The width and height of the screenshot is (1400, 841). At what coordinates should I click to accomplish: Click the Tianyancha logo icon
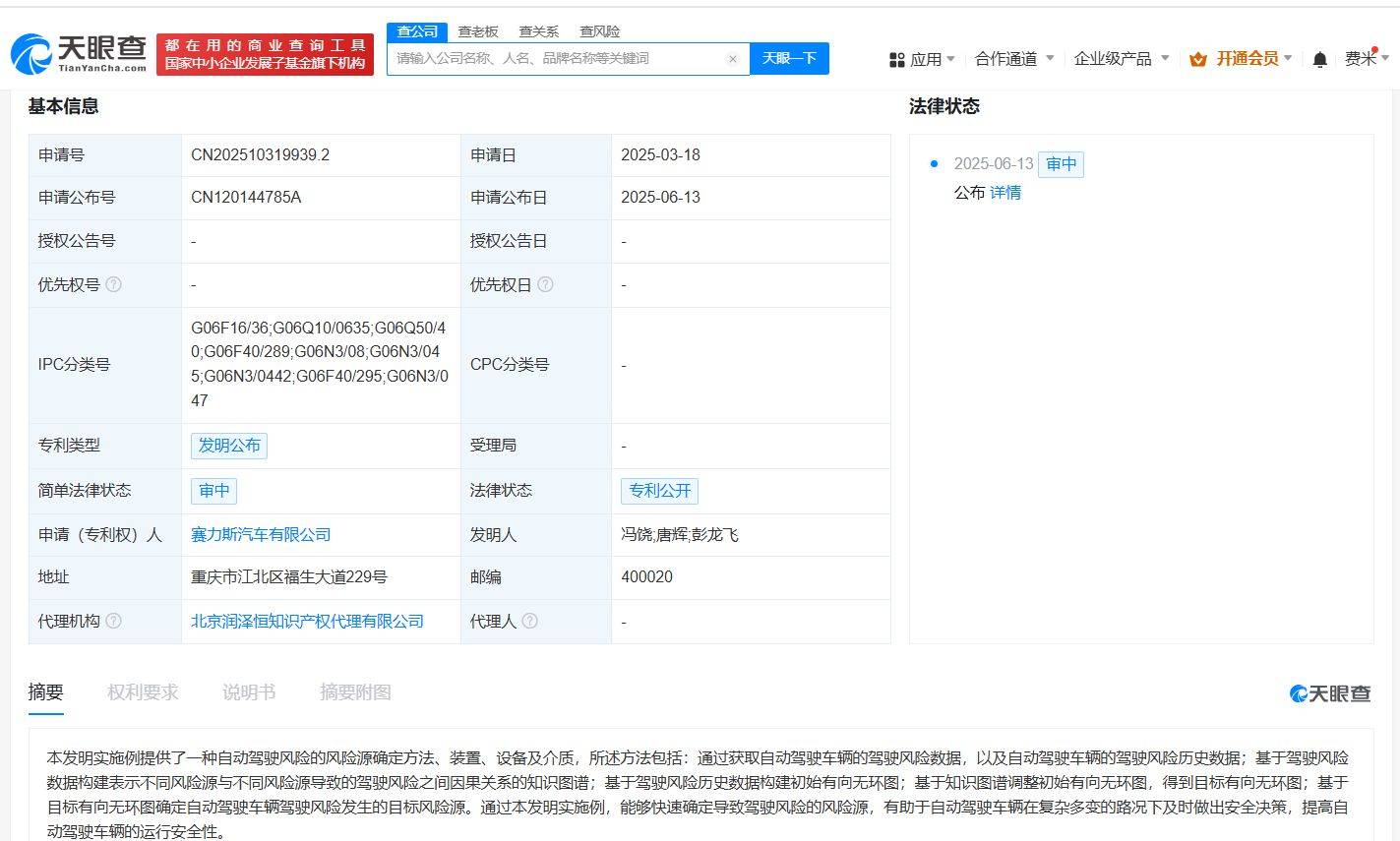pos(31,50)
